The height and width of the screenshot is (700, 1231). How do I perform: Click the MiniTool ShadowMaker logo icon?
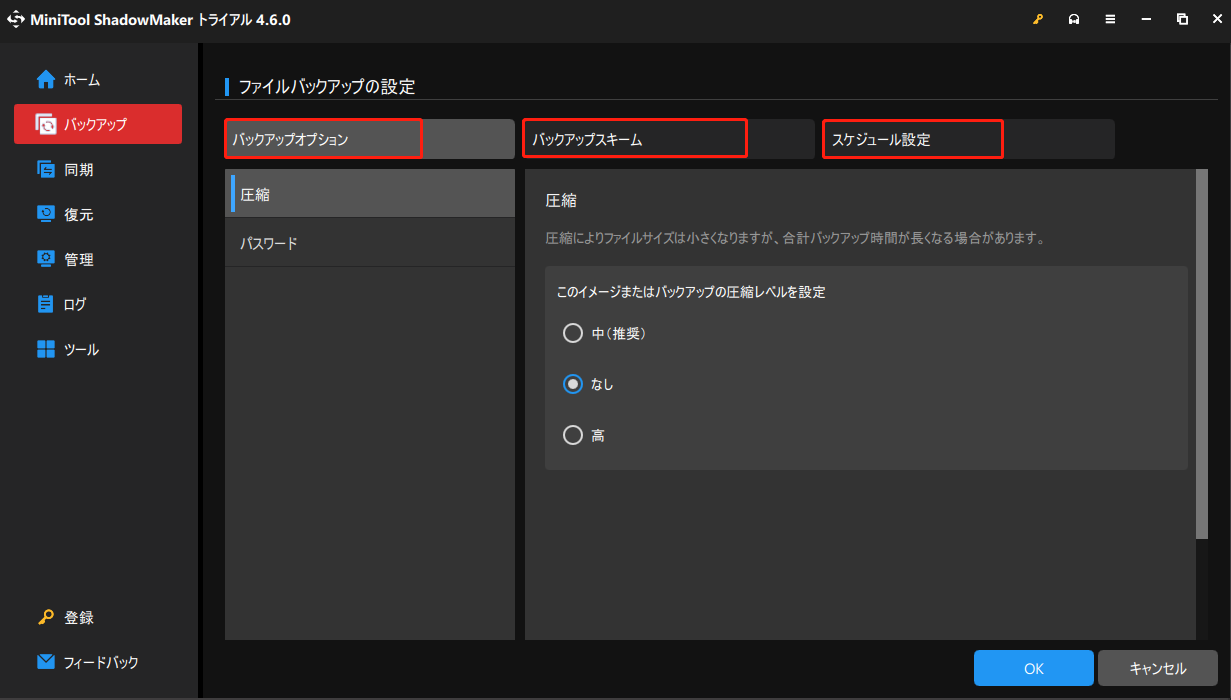pyautogui.click(x=17, y=19)
